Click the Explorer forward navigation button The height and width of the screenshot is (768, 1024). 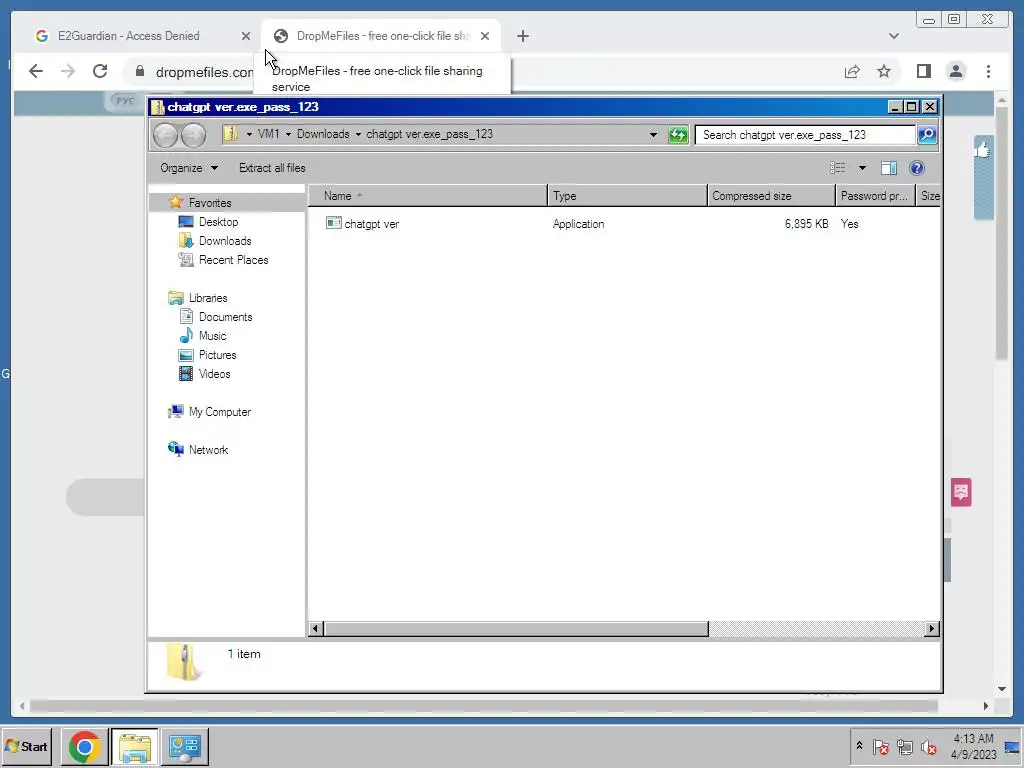point(193,135)
